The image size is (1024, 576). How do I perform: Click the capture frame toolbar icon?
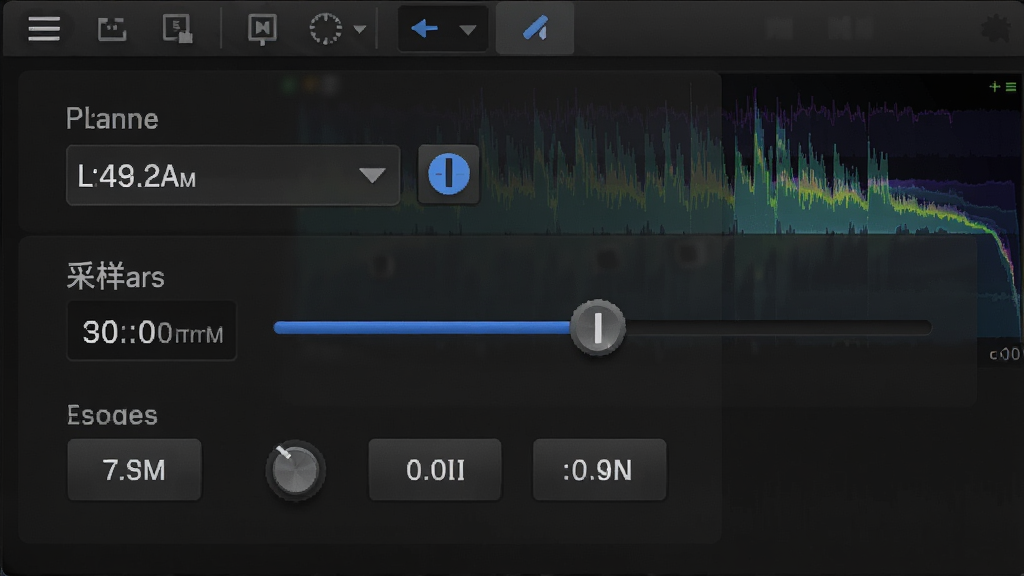tap(112, 29)
